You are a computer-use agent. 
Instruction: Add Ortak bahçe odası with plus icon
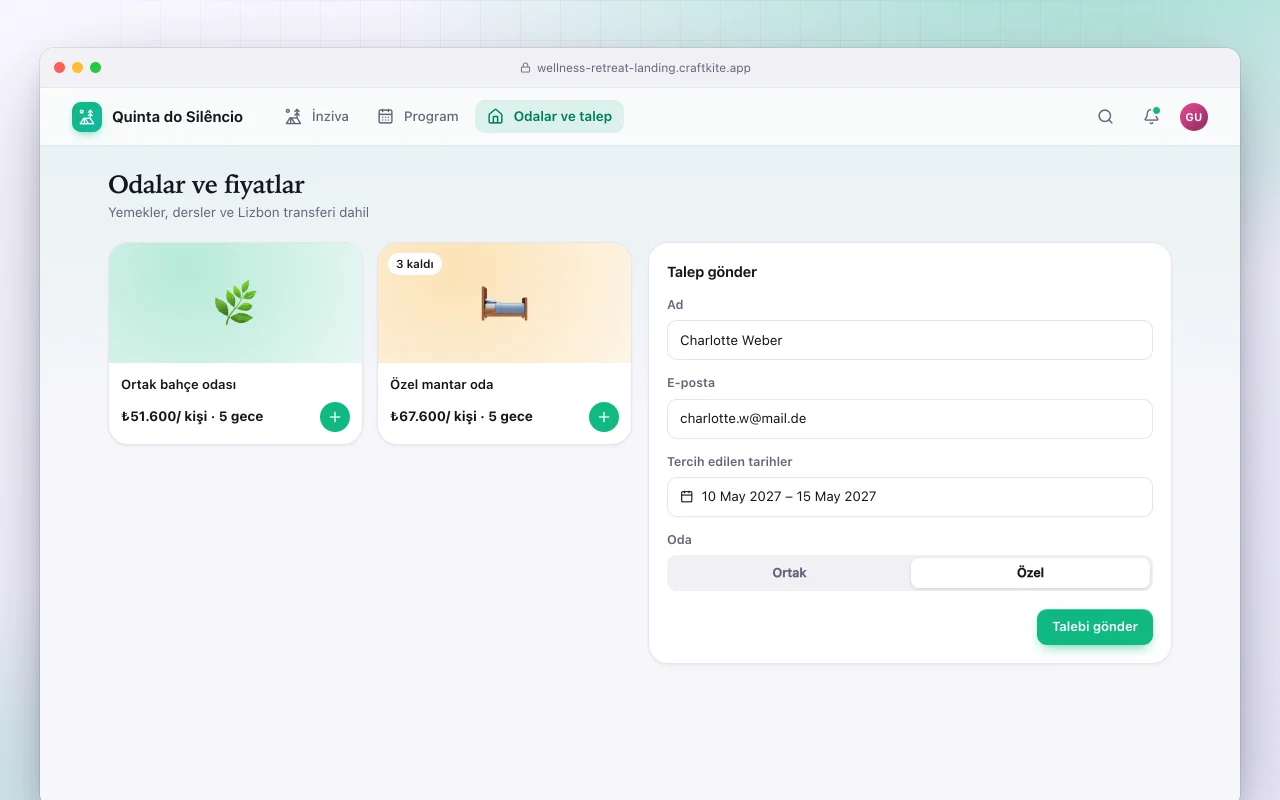coord(335,417)
